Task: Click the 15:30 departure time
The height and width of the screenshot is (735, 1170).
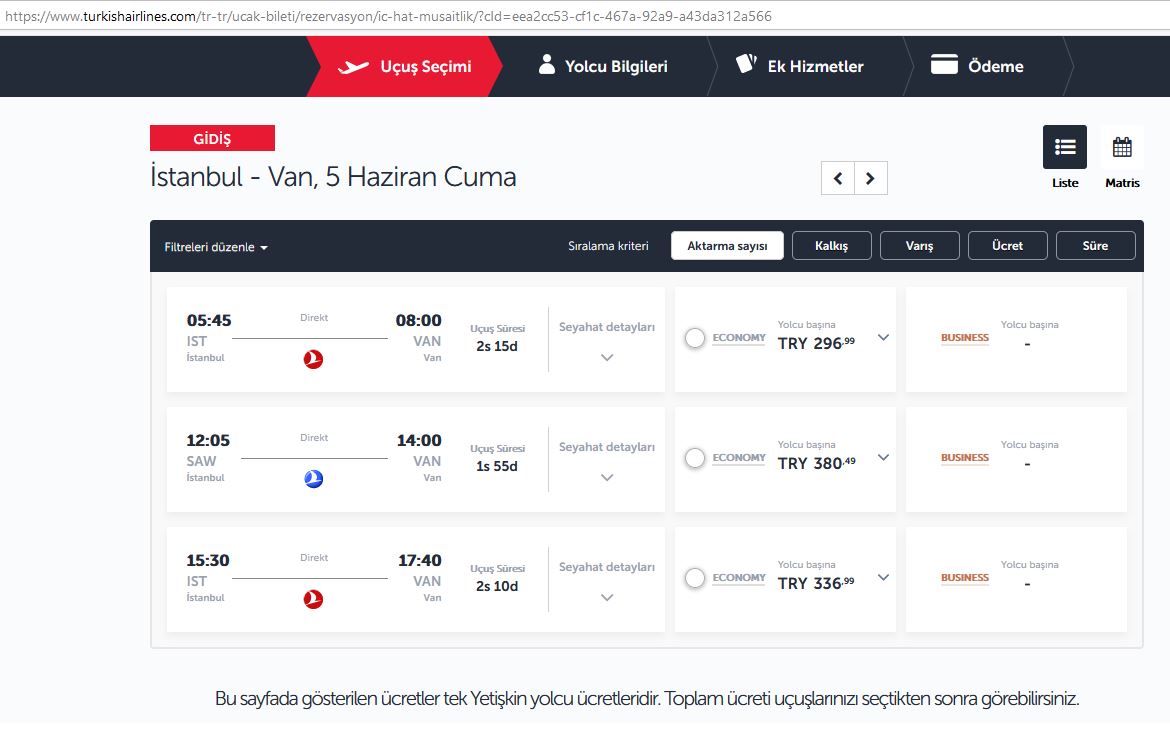Action: click(x=208, y=561)
